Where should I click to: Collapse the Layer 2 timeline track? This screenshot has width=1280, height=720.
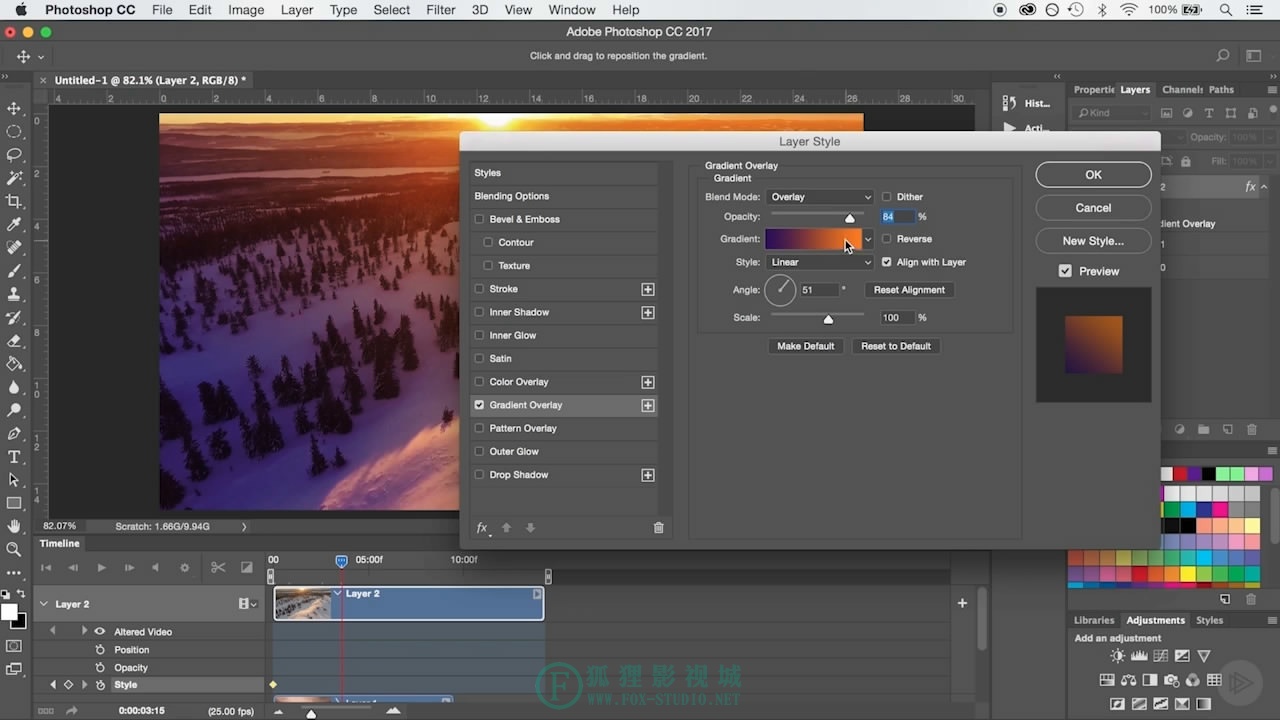pos(43,604)
